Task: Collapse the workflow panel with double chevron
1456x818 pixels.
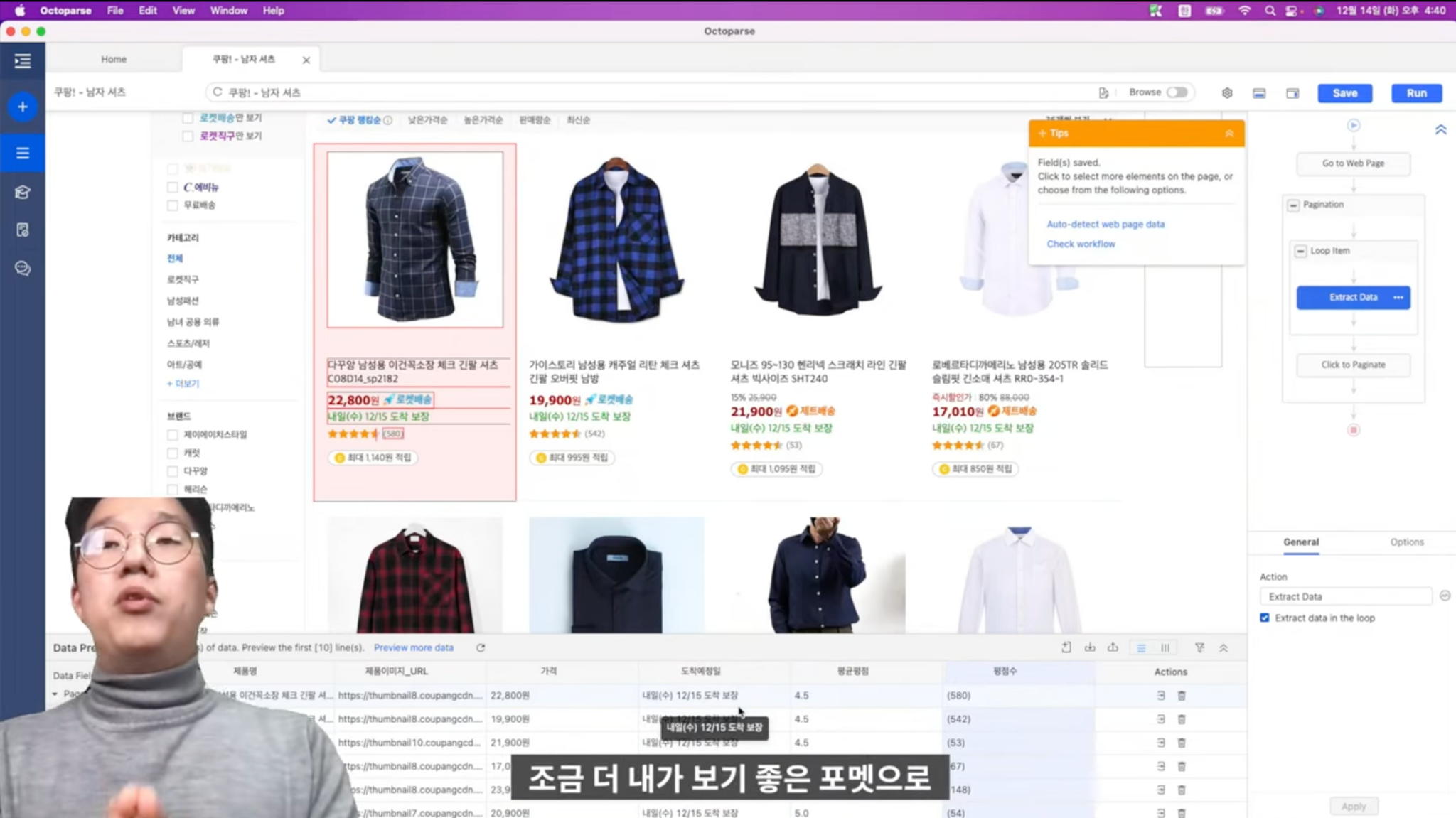Action: point(1440,129)
